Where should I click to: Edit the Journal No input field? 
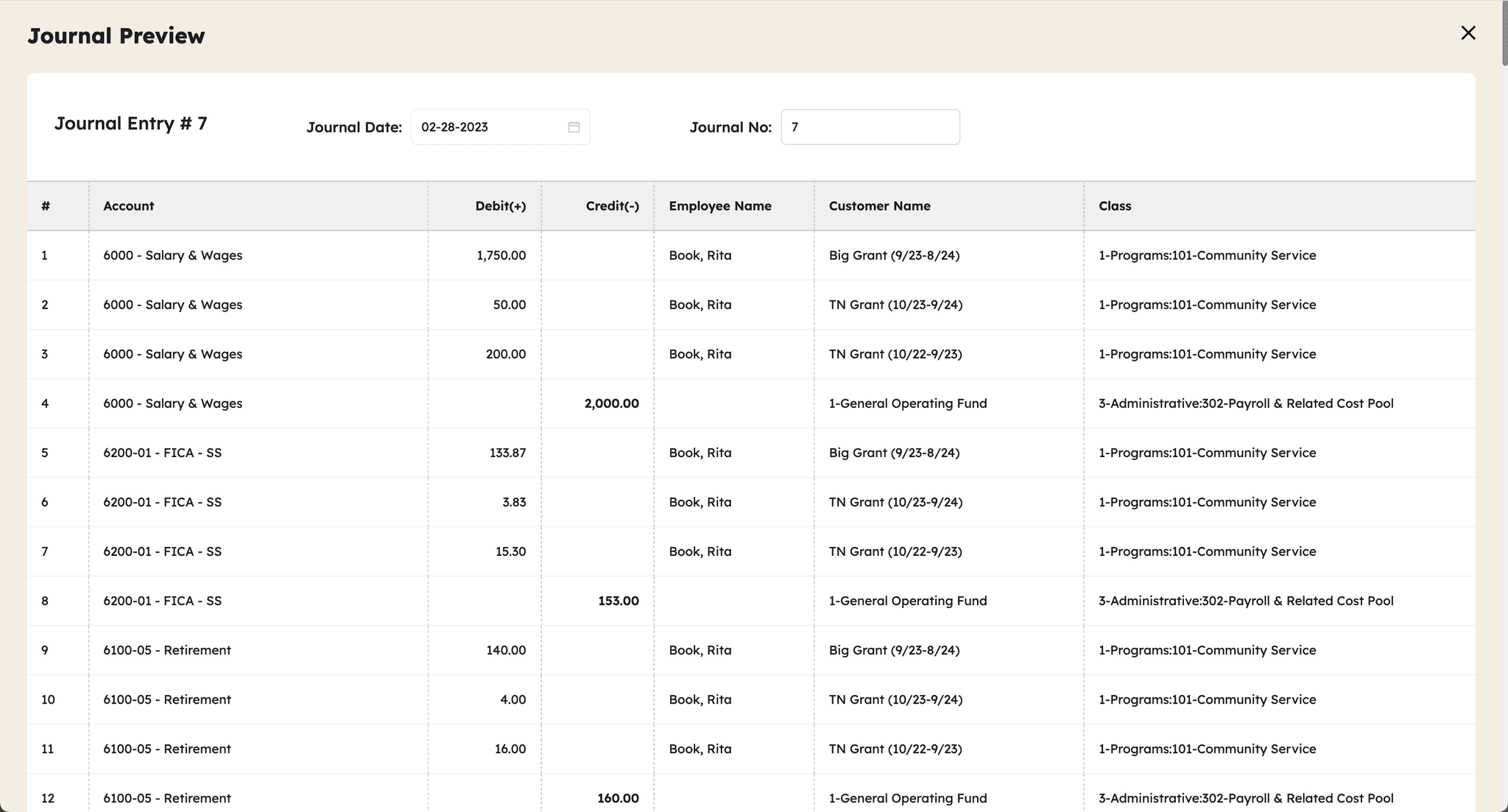[x=869, y=127]
